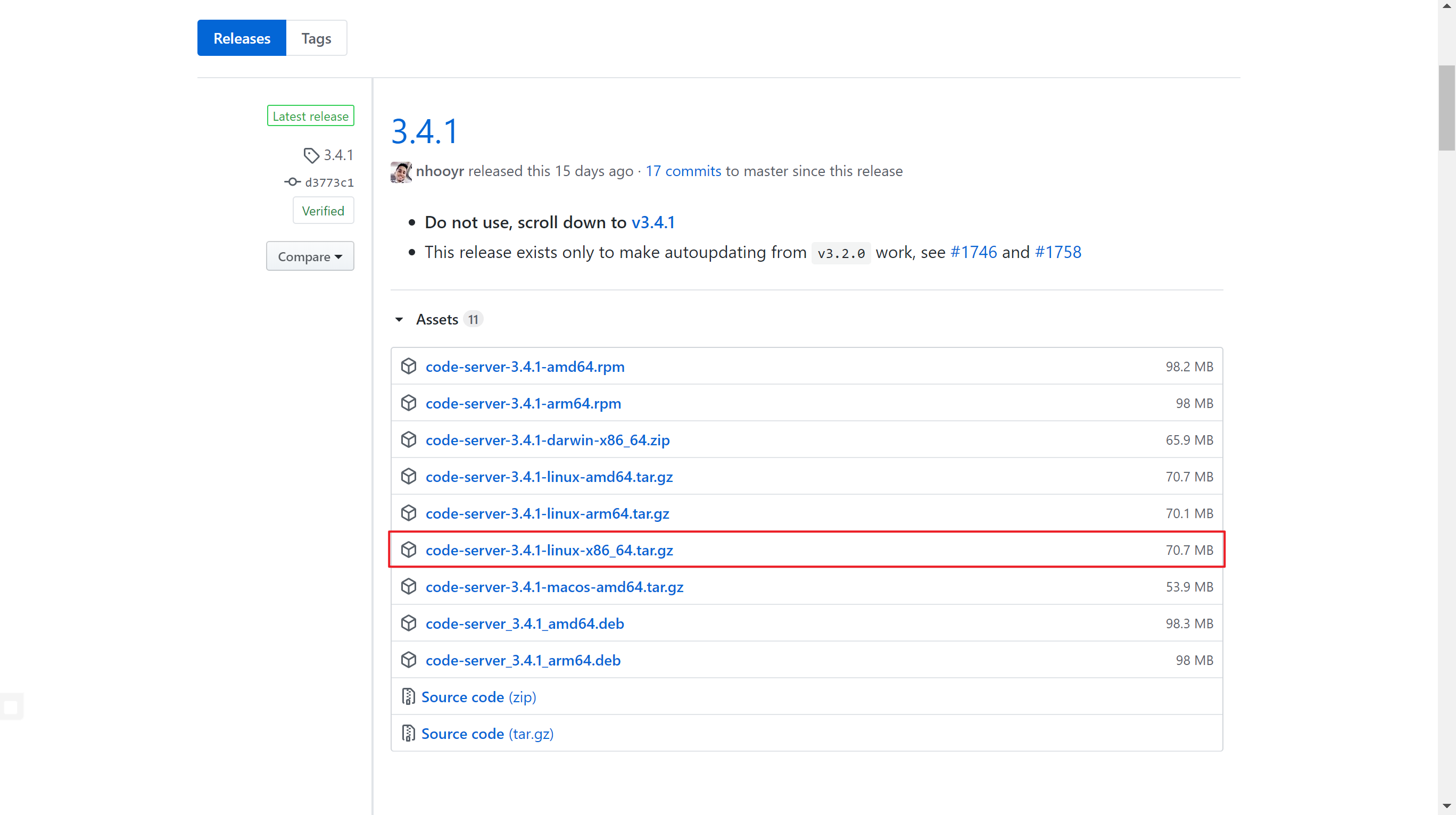Select the Releases tab
Image resolution: width=1456 pixels, height=815 pixels.
point(242,38)
